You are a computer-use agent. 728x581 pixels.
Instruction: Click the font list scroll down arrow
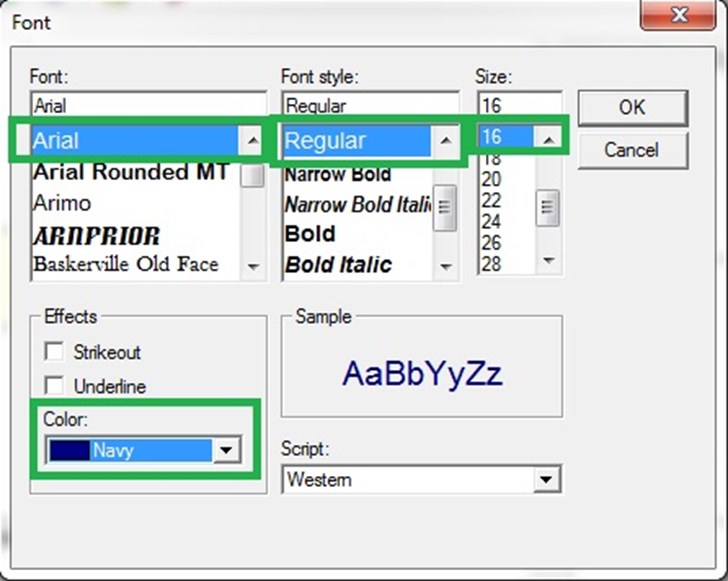(x=254, y=267)
